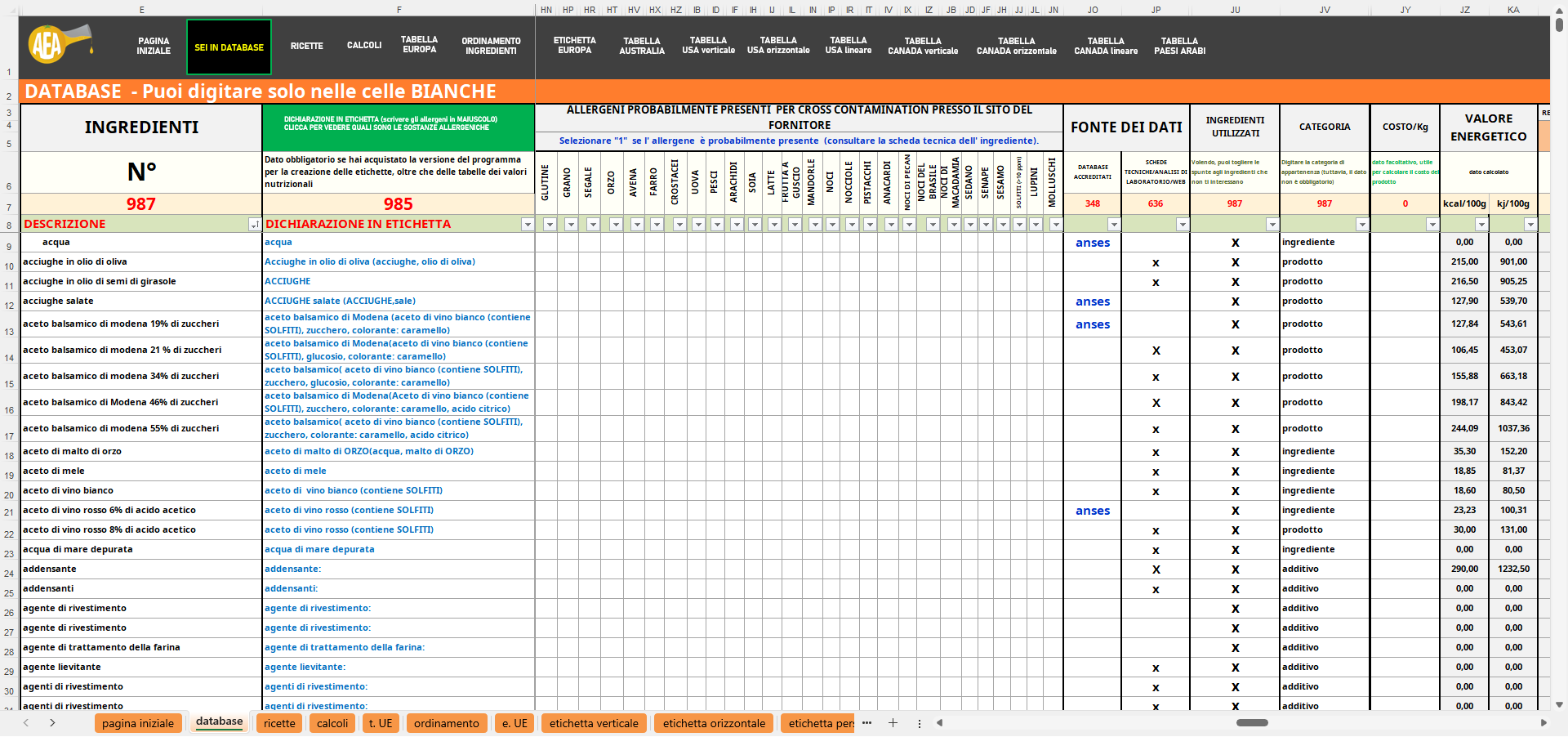Open INGREDIENTI UTILIZZATI filter dropdown
Image resolution: width=1568 pixels, height=737 pixels.
tap(1272, 225)
